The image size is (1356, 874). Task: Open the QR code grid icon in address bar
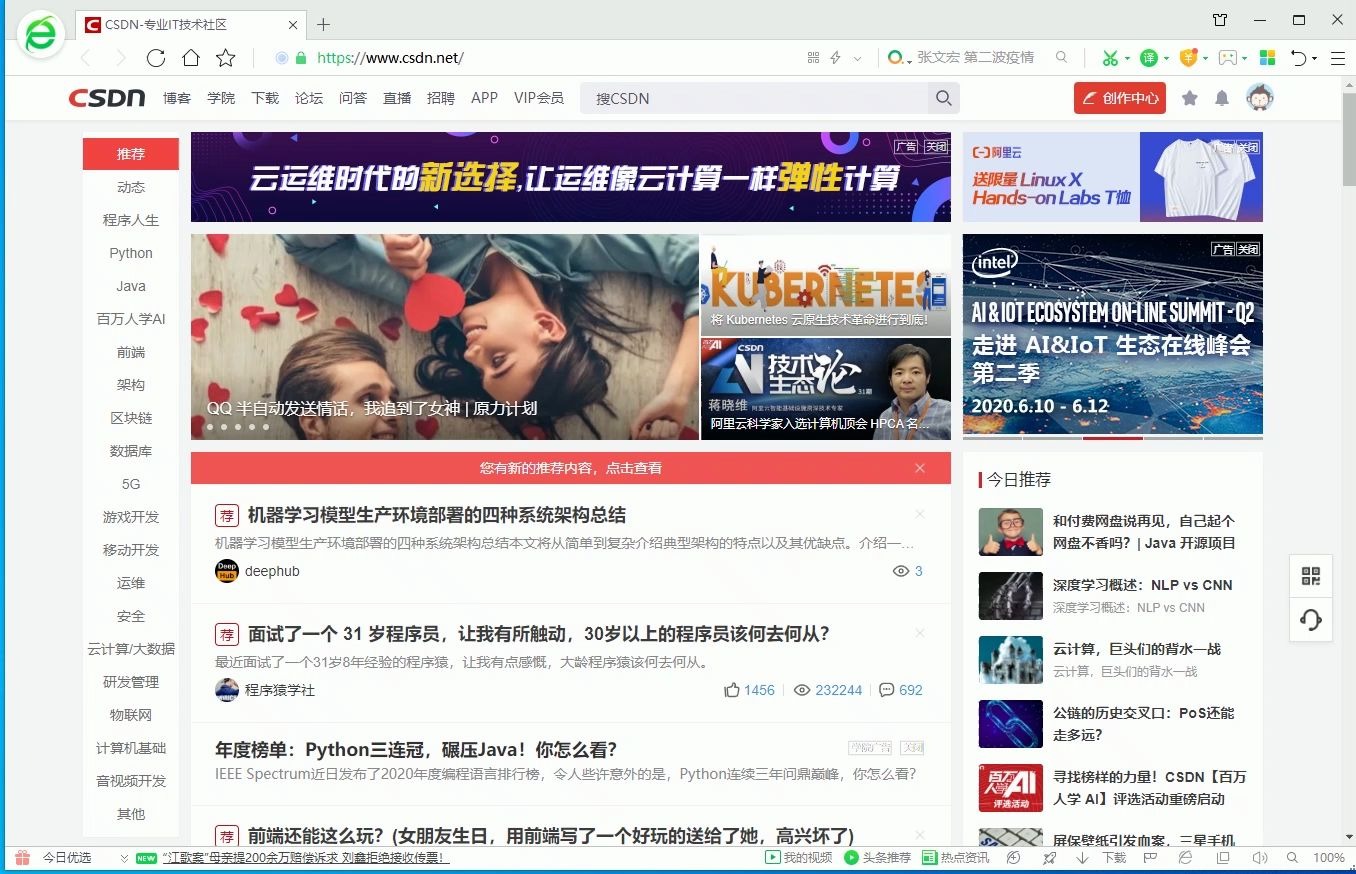point(813,58)
